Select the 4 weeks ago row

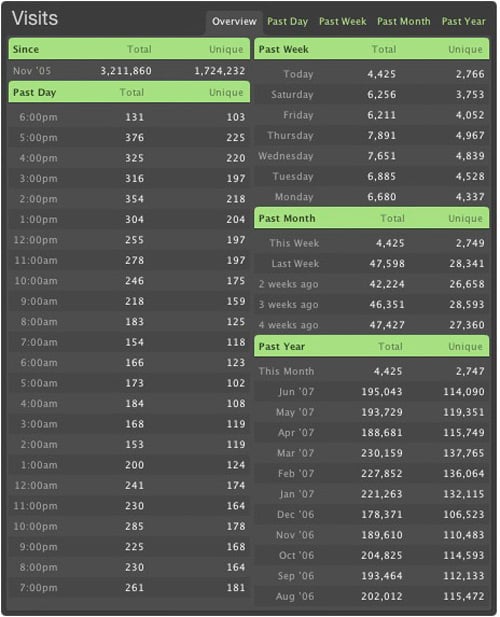pyautogui.click(x=371, y=325)
